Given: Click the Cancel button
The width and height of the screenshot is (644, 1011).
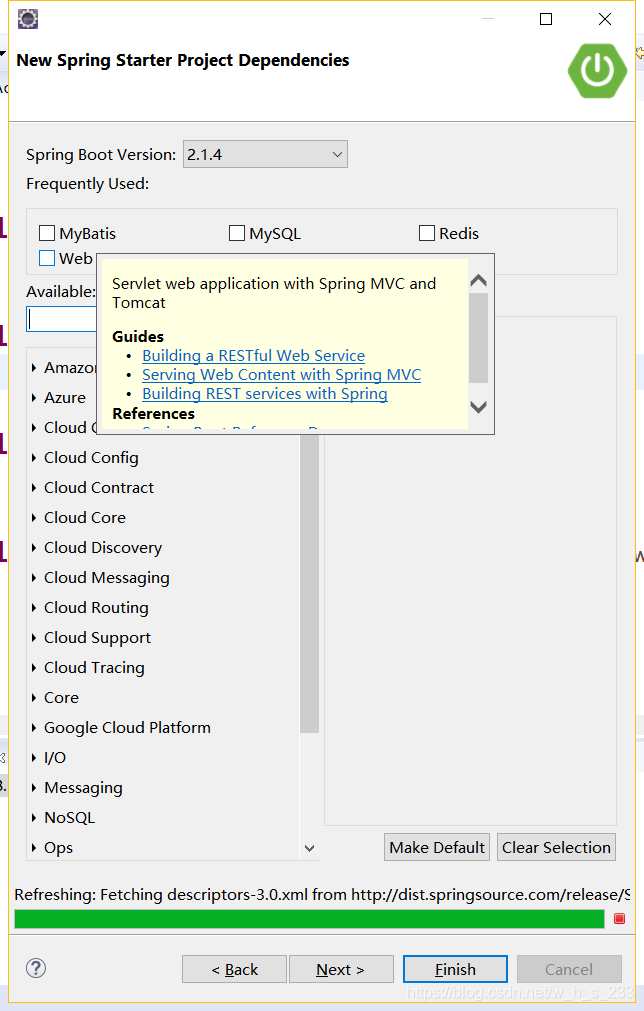Looking at the screenshot, I should pos(569,969).
